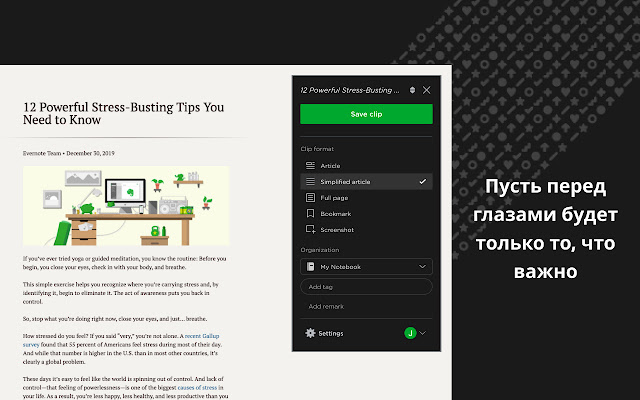Select the Screenshot clip format

[366, 229]
